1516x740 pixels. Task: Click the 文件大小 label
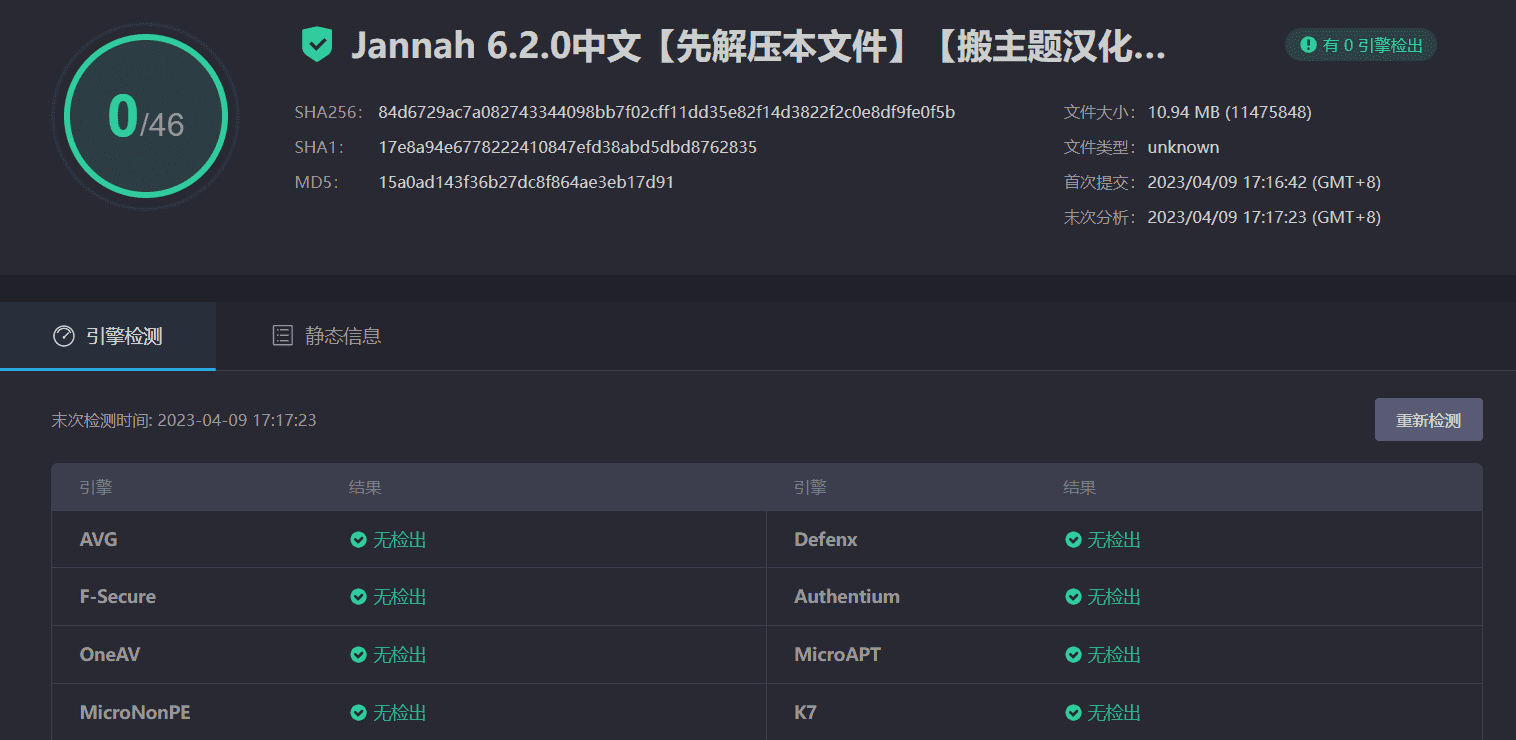point(1101,112)
